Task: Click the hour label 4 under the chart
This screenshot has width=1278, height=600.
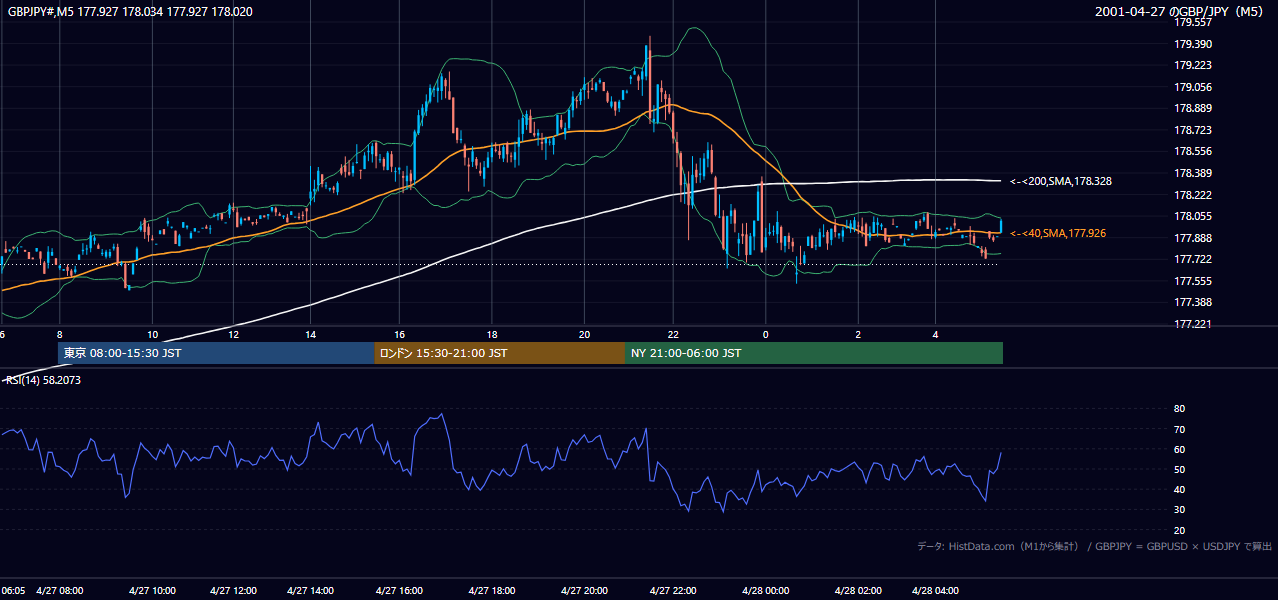Action: click(x=935, y=335)
